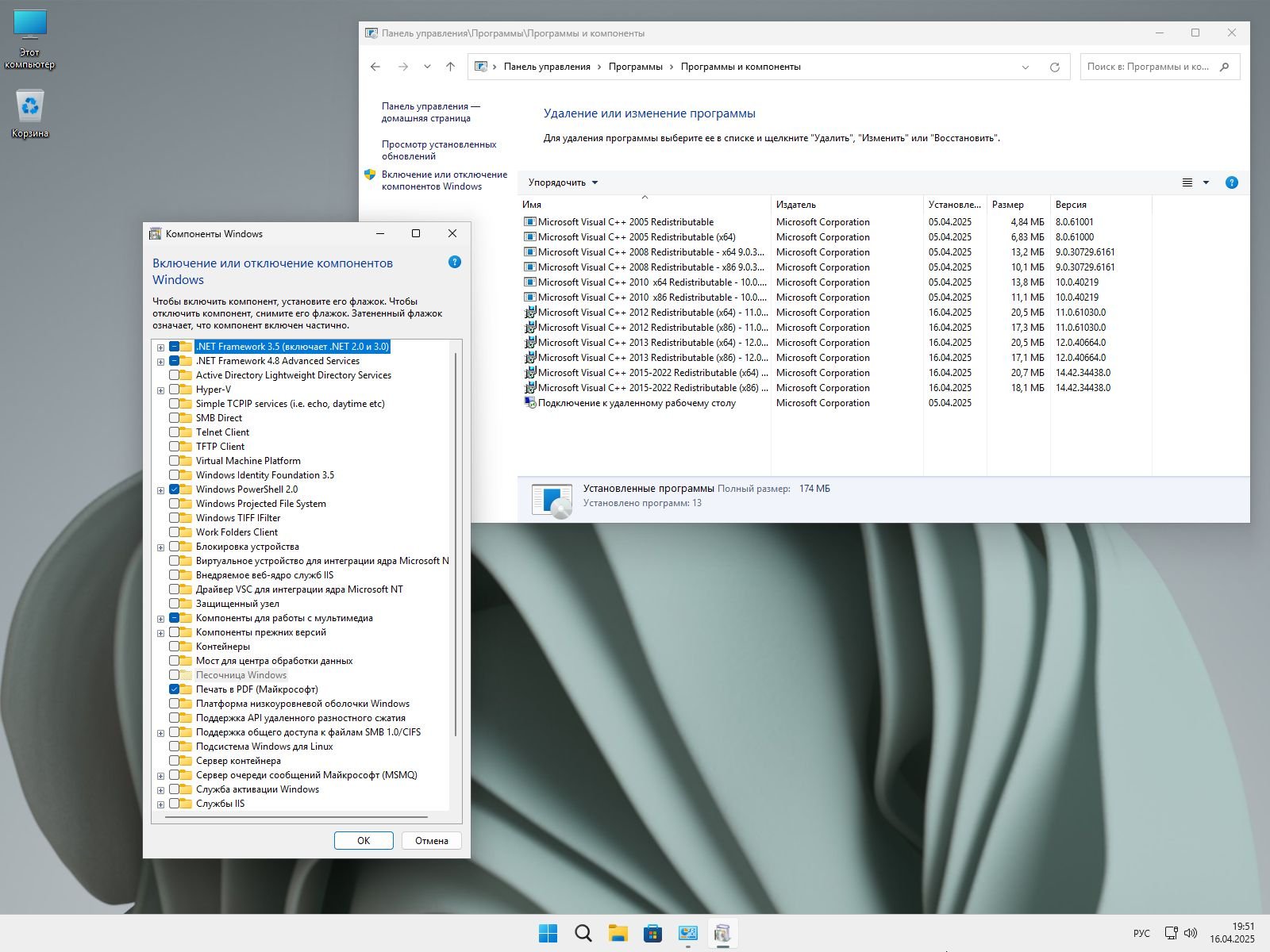Enable Virtual Machine Platform checkbox
This screenshot has height=952, width=1270.
pos(174,461)
